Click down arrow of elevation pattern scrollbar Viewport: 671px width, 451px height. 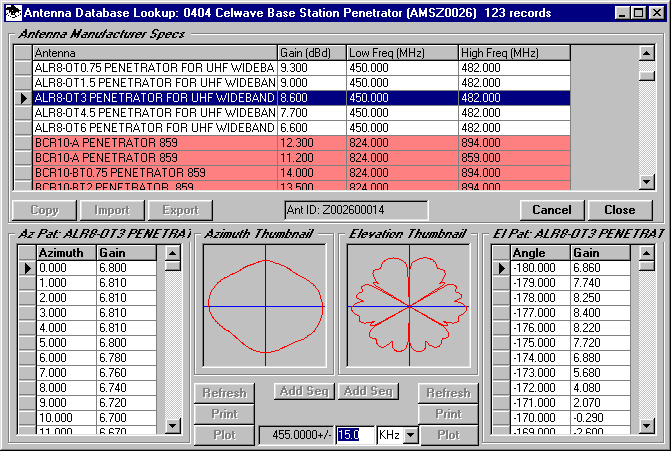coord(646,425)
